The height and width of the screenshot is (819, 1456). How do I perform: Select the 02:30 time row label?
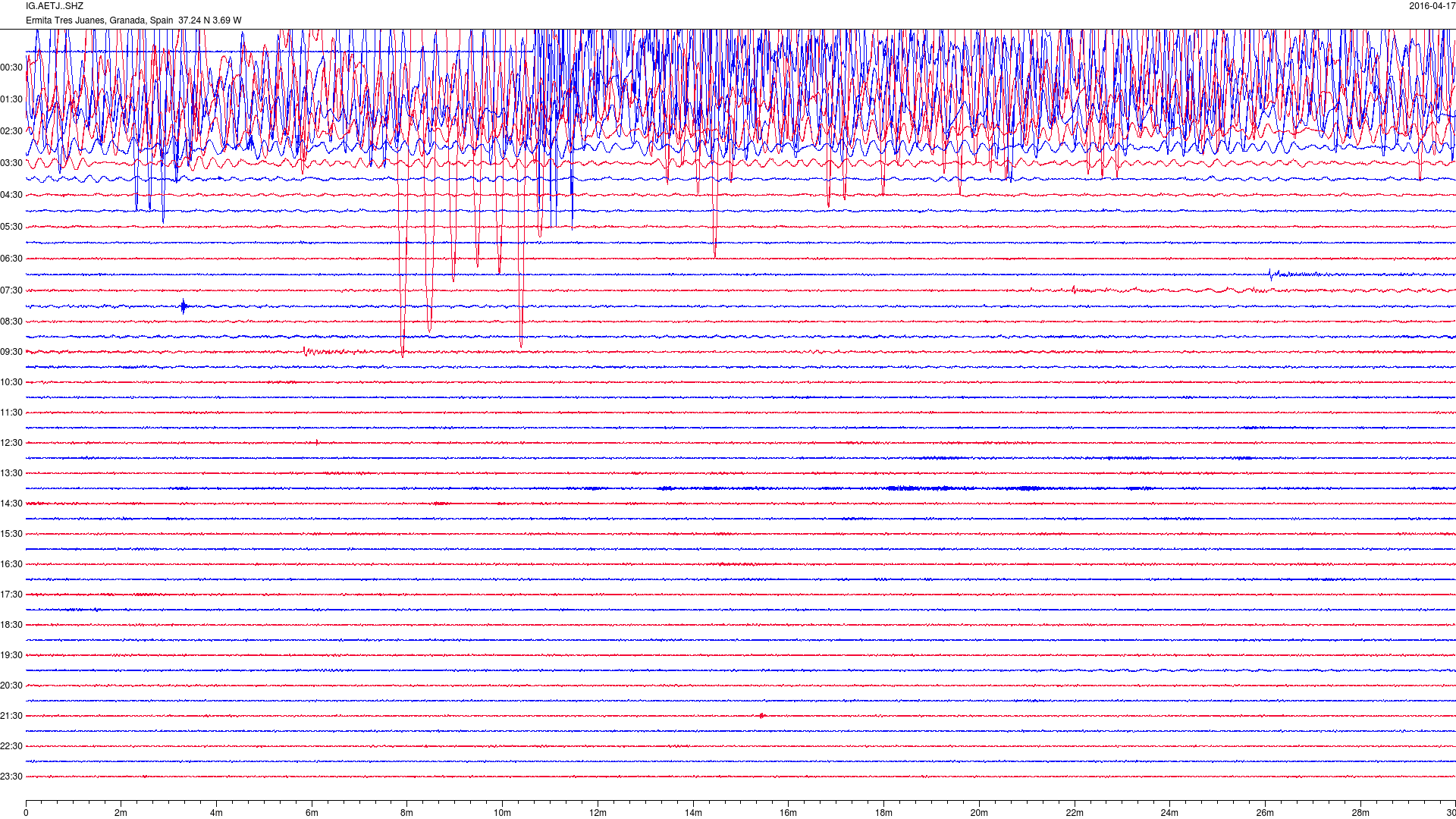pyautogui.click(x=11, y=131)
